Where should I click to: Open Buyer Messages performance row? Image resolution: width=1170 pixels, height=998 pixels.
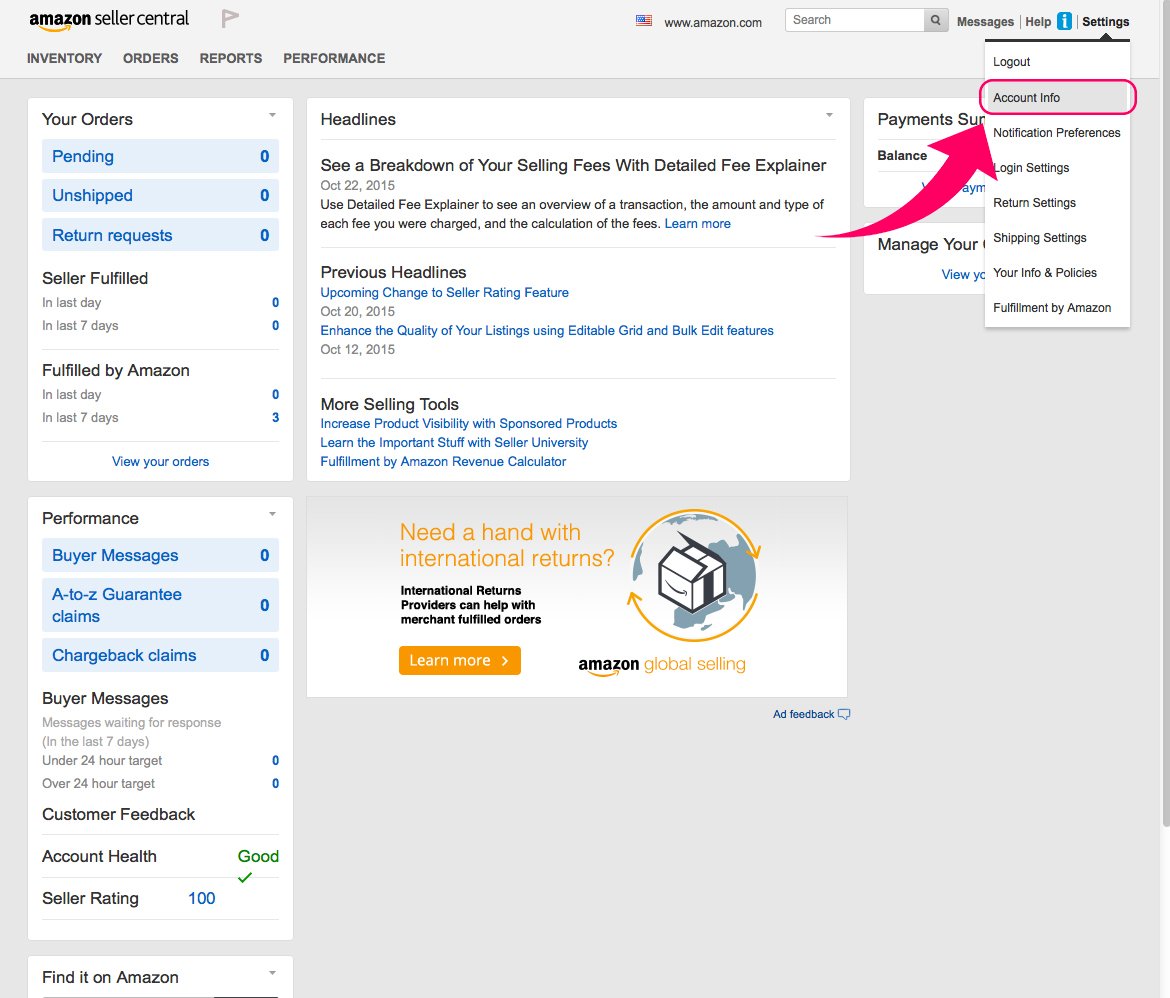click(x=160, y=555)
